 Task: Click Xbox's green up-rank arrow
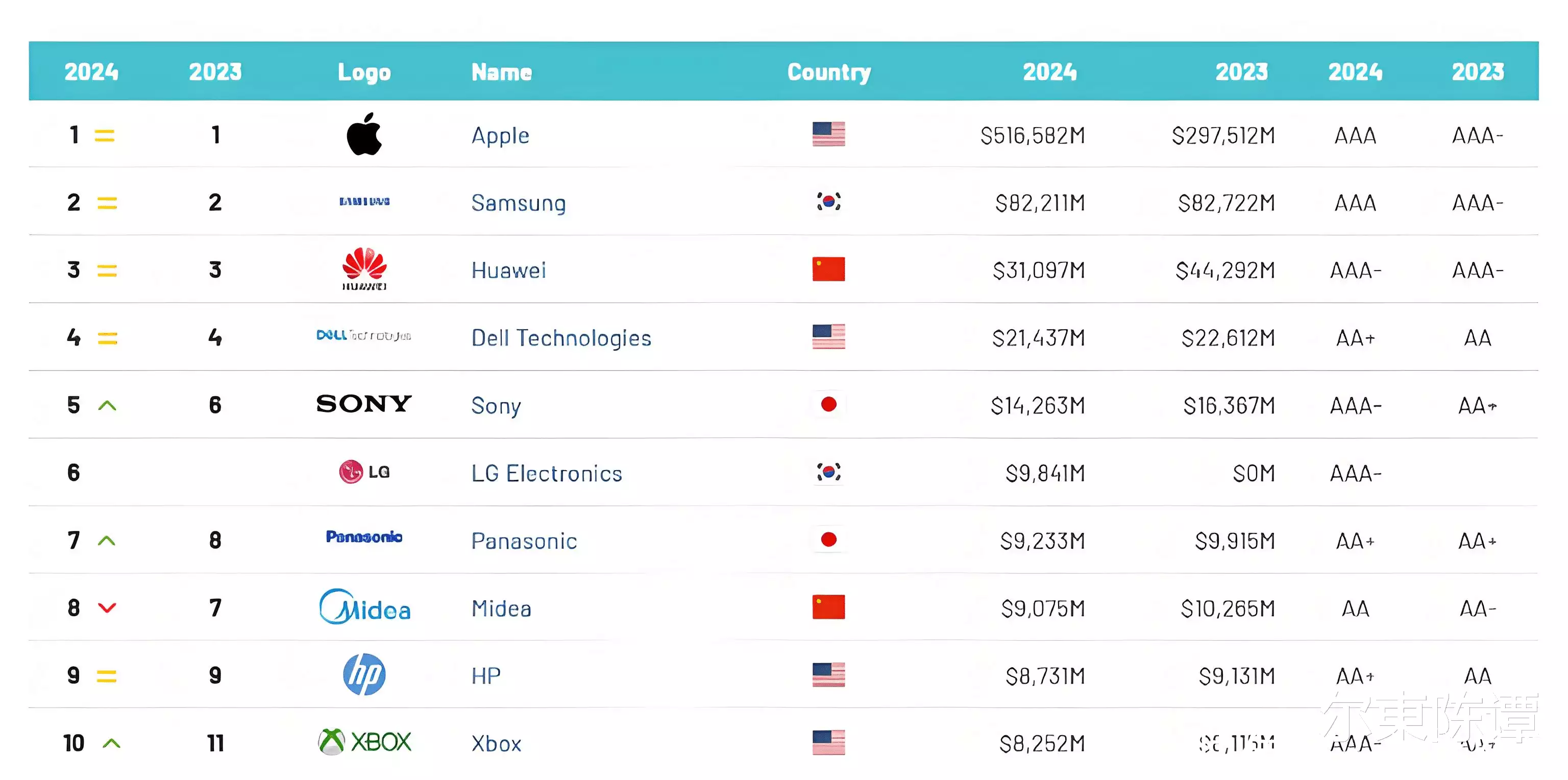tap(111, 743)
